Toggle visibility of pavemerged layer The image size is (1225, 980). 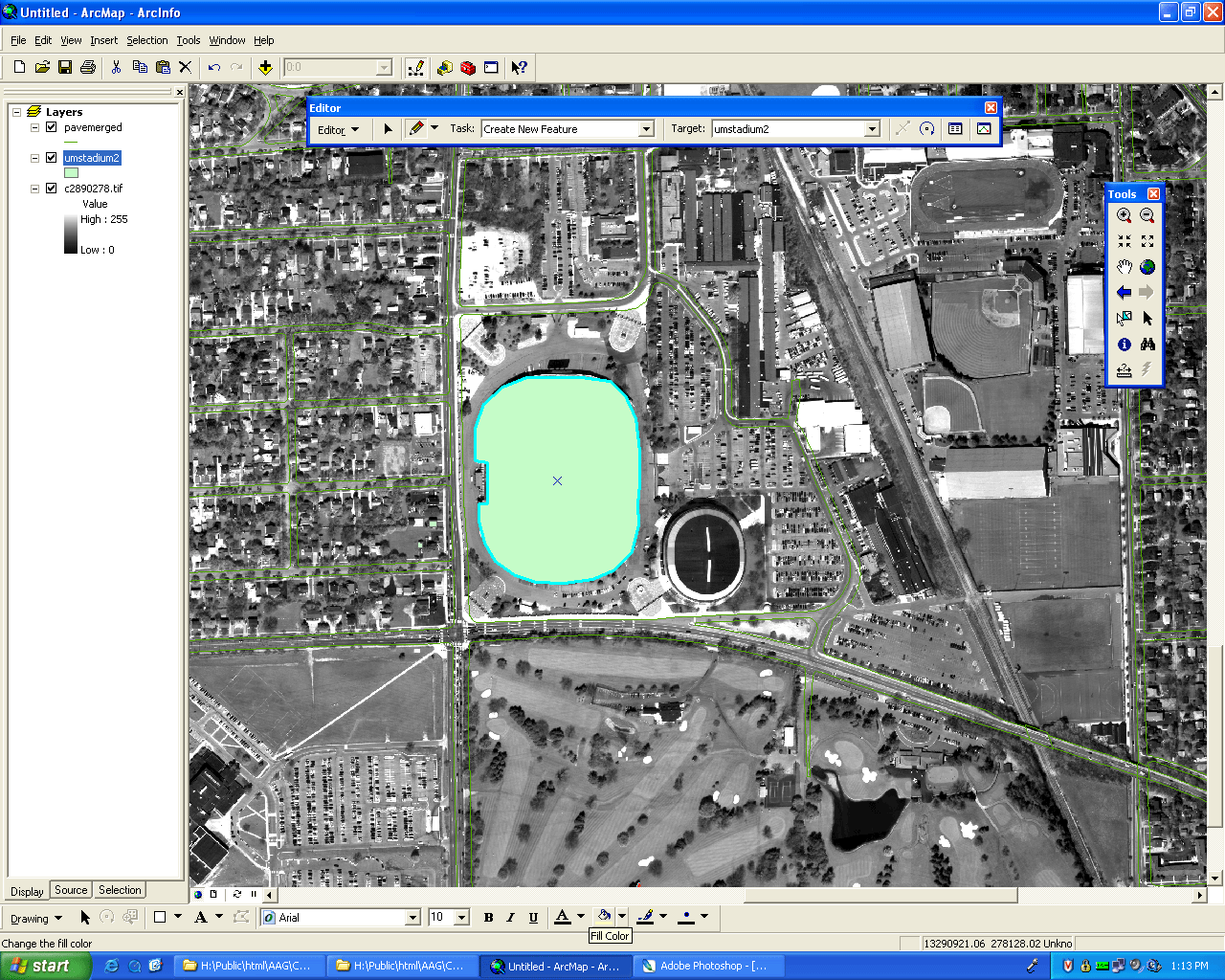(52, 127)
